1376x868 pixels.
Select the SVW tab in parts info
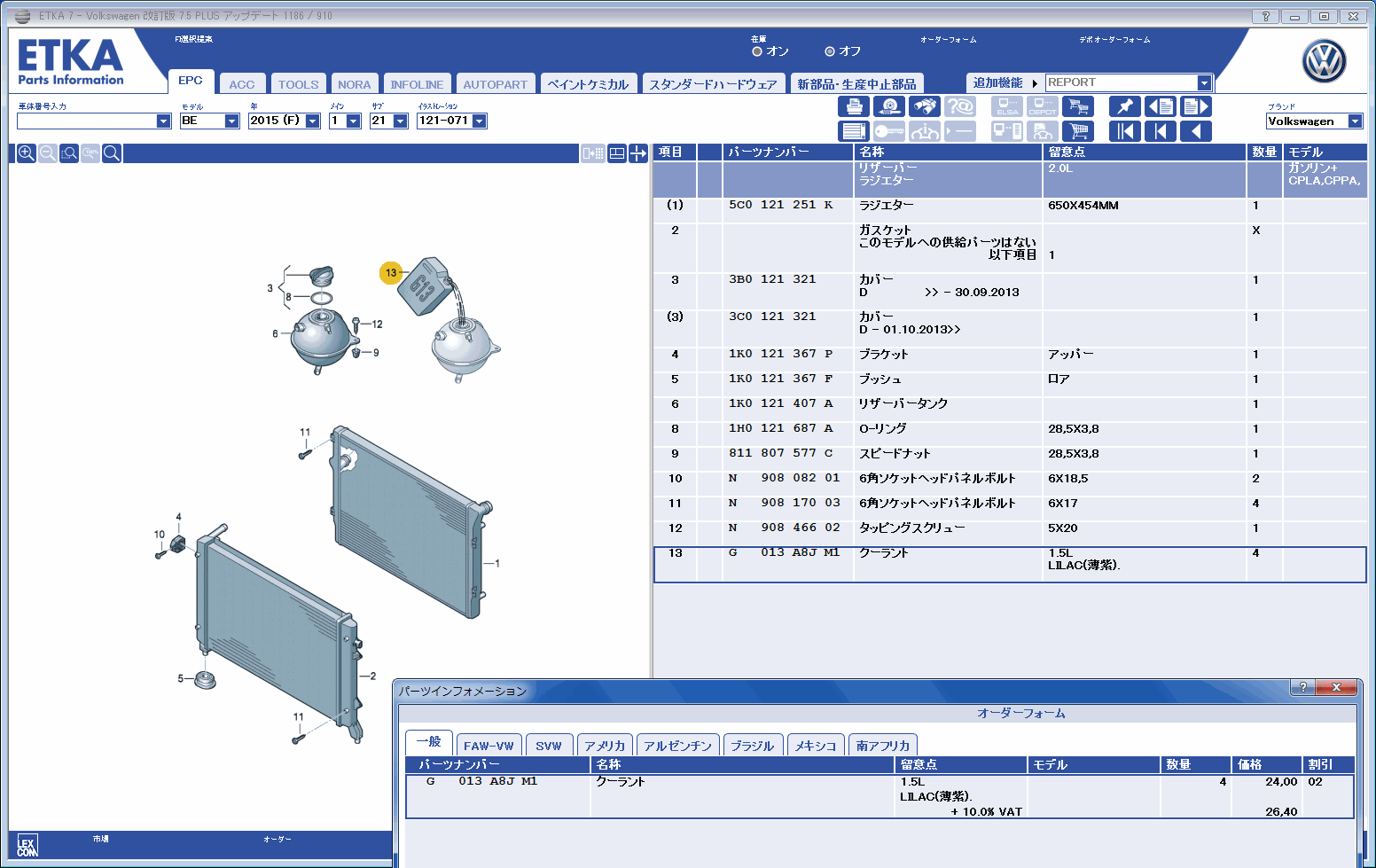click(x=549, y=746)
